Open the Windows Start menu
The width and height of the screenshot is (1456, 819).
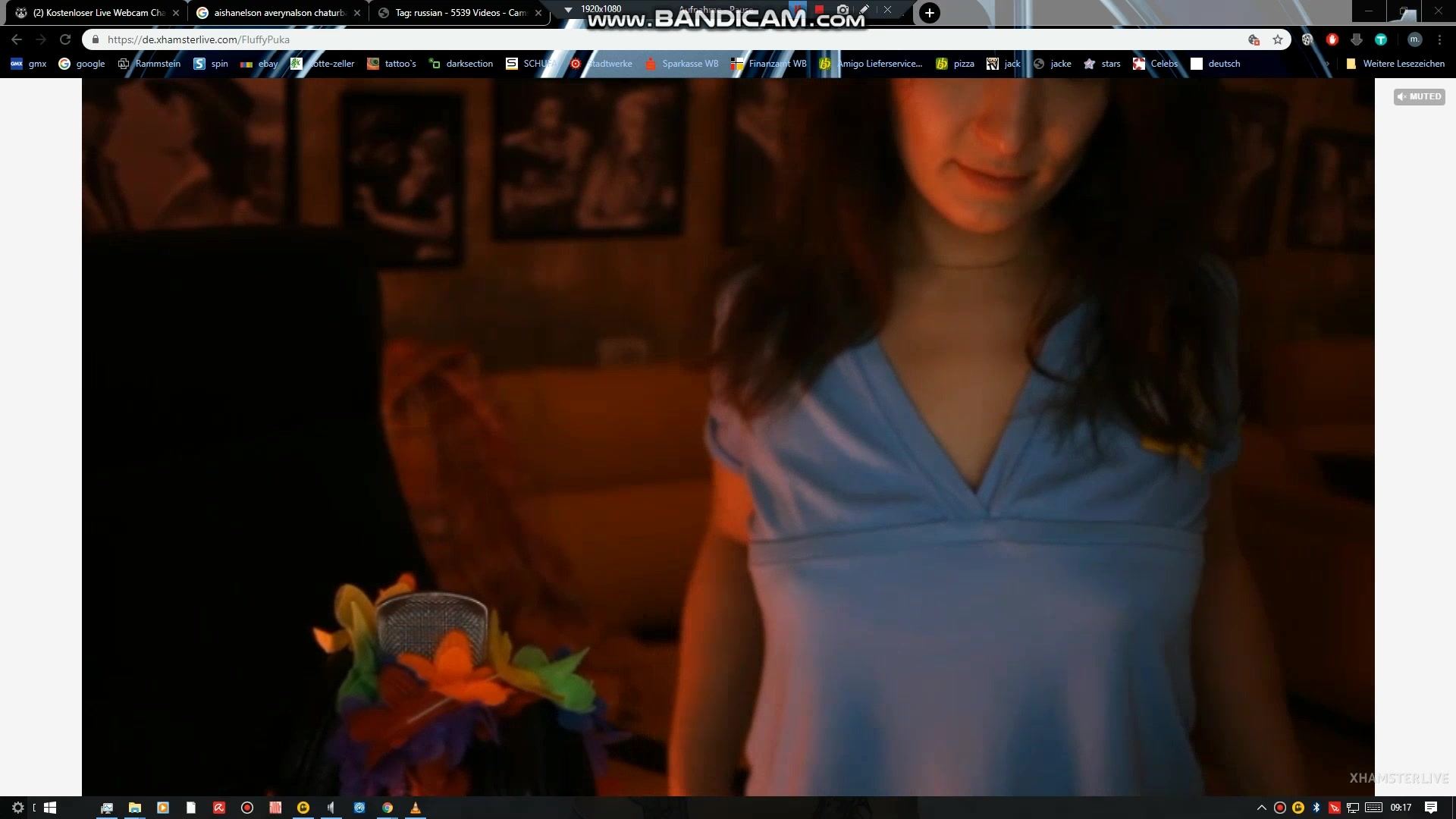tap(50, 808)
